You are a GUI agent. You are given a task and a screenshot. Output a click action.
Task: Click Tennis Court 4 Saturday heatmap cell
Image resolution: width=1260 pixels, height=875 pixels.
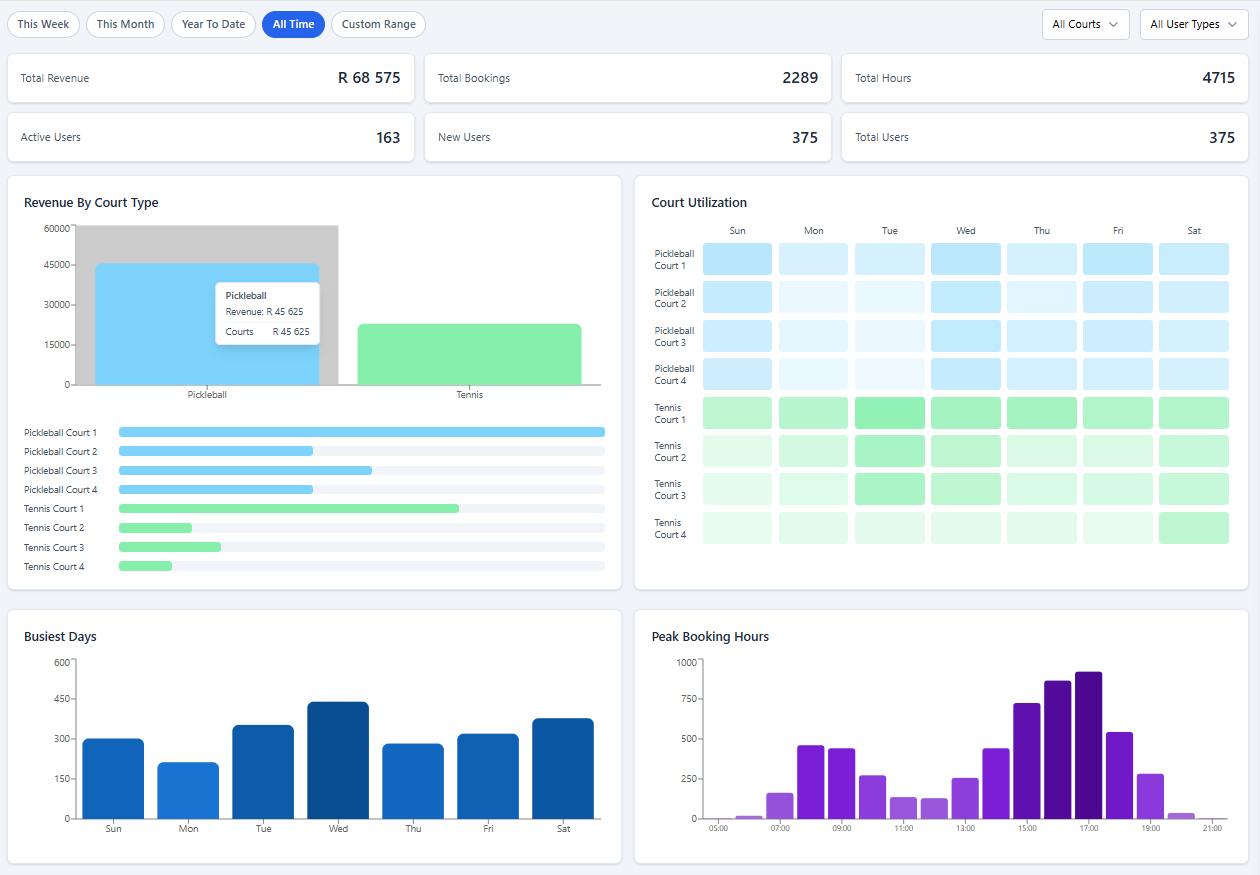tap(1193, 528)
